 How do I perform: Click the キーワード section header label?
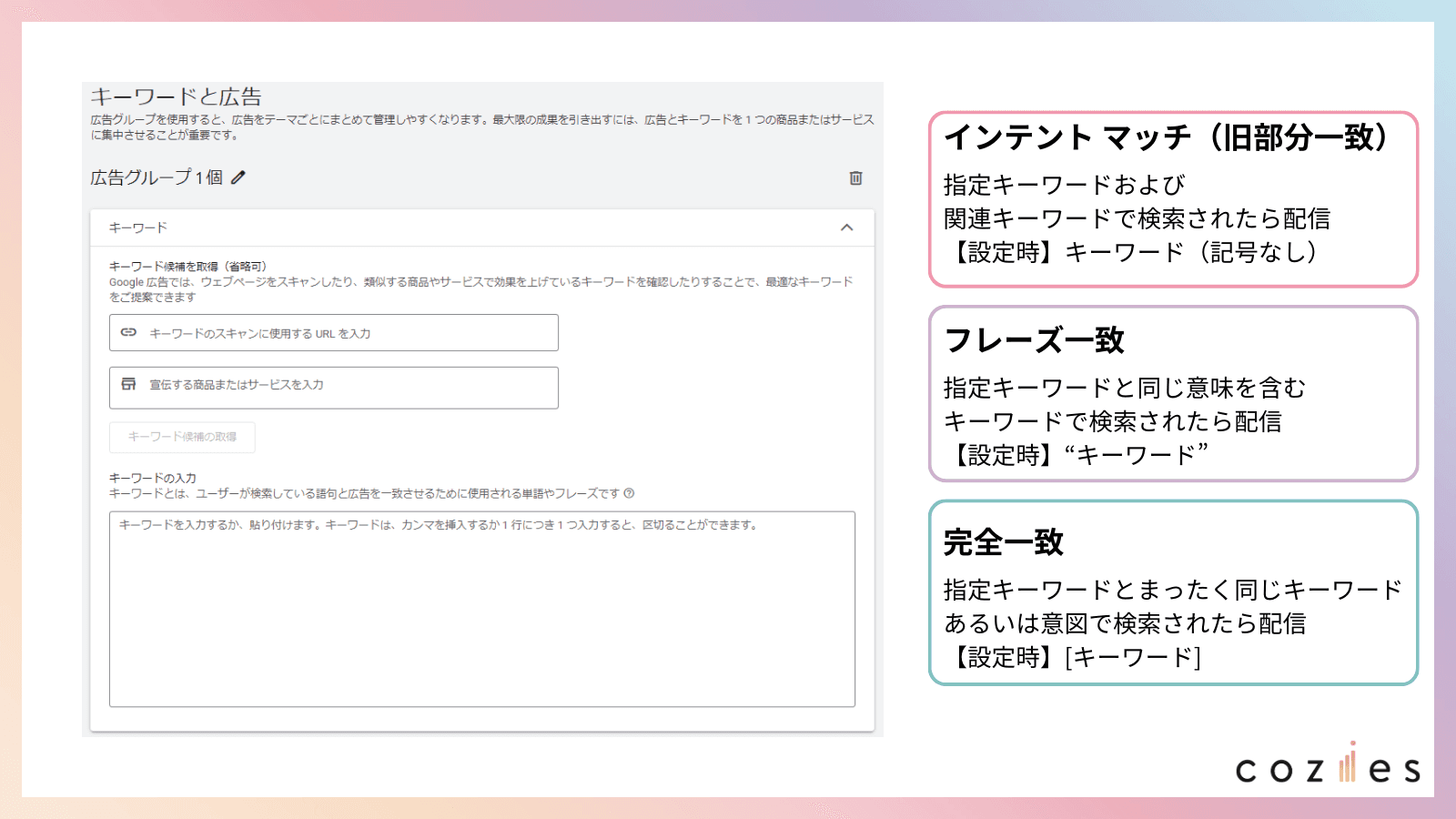[138, 227]
